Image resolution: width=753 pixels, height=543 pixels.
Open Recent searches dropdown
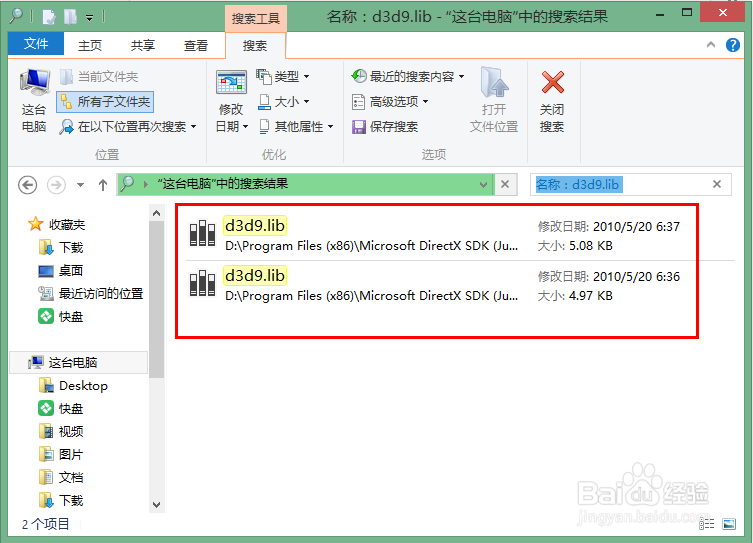click(408, 76)
